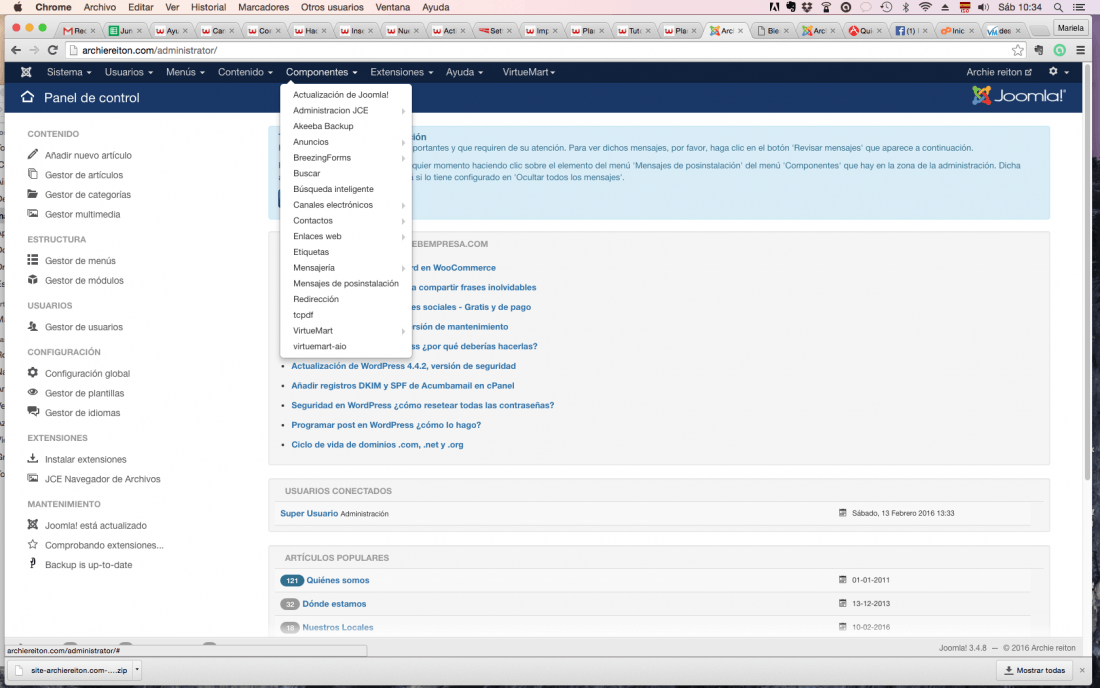Click download icon for Instalar extensiones
The width and height of the screenshot is (1100, 688).
click(32, 458)
